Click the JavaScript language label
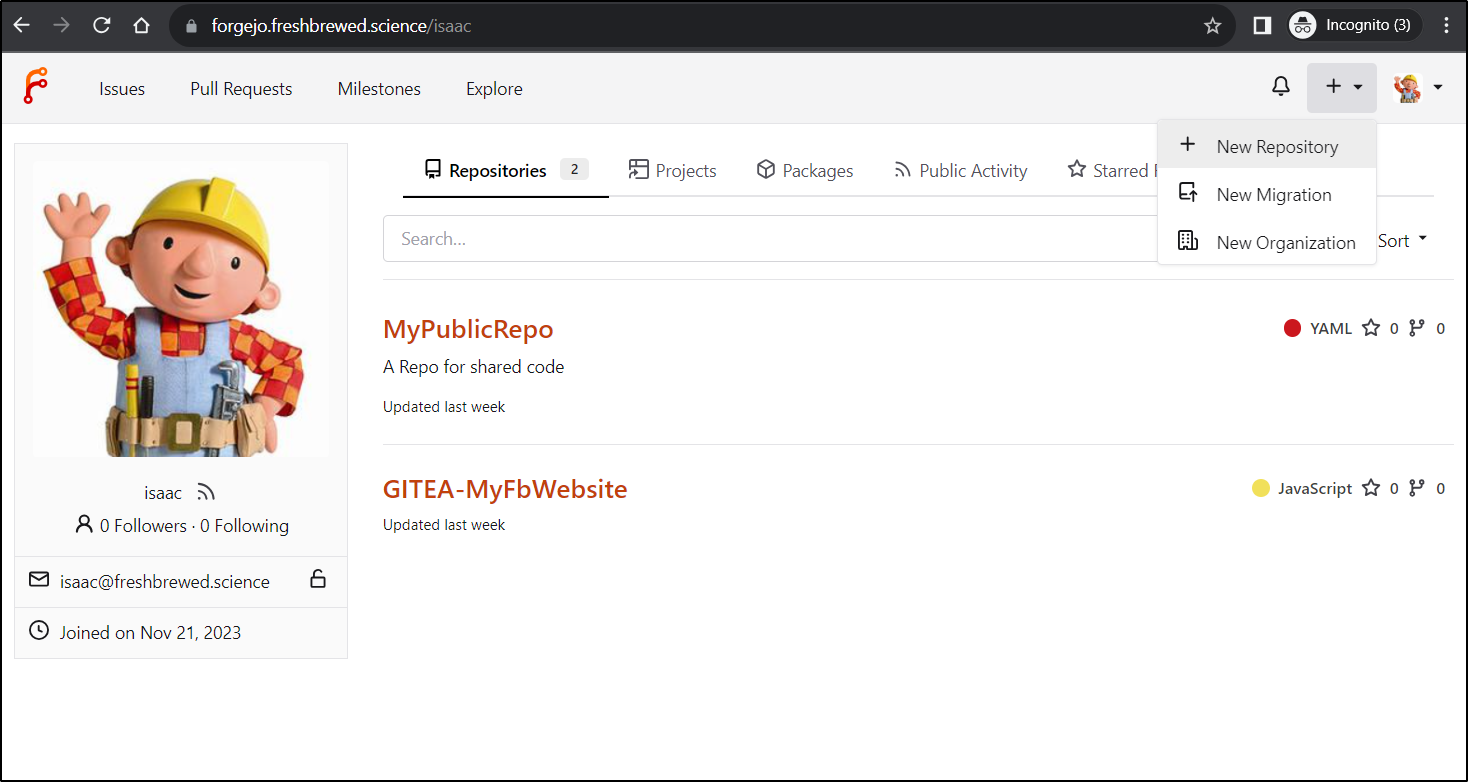The image size is (1468, 782). (1315, 488)
